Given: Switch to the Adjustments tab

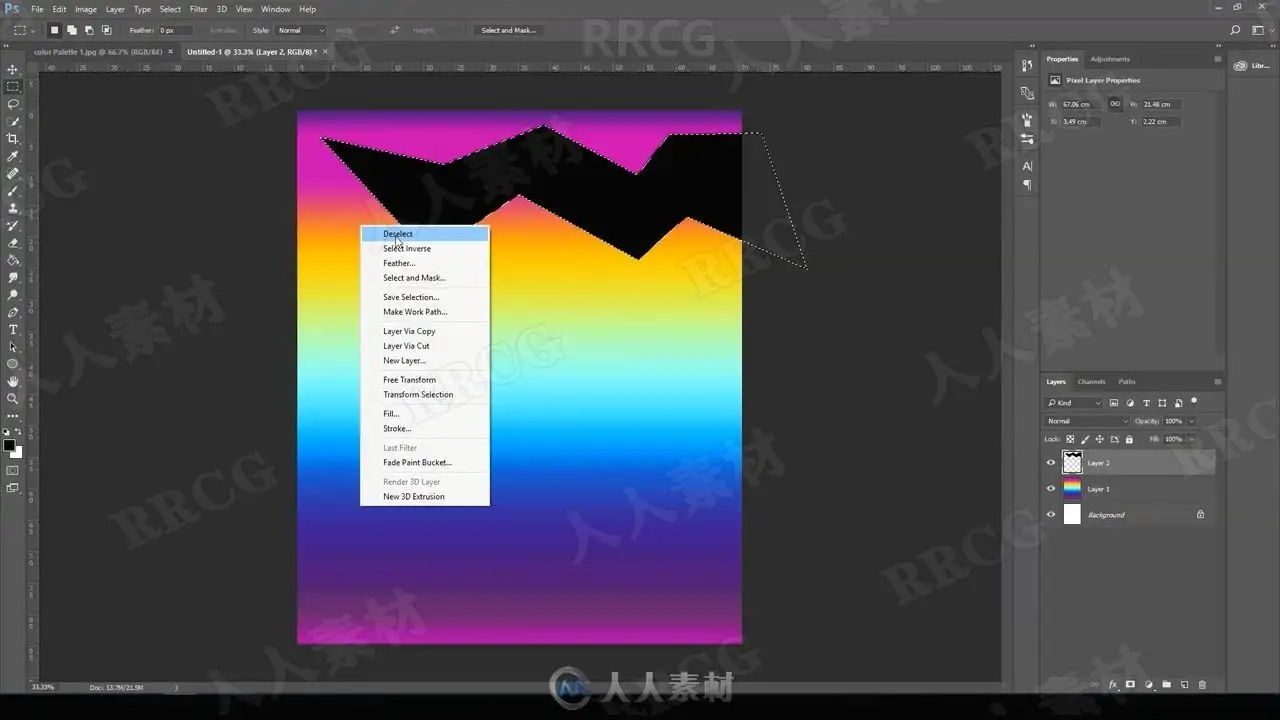Looking at the screenshot, I should click(x=1110, y=59).
